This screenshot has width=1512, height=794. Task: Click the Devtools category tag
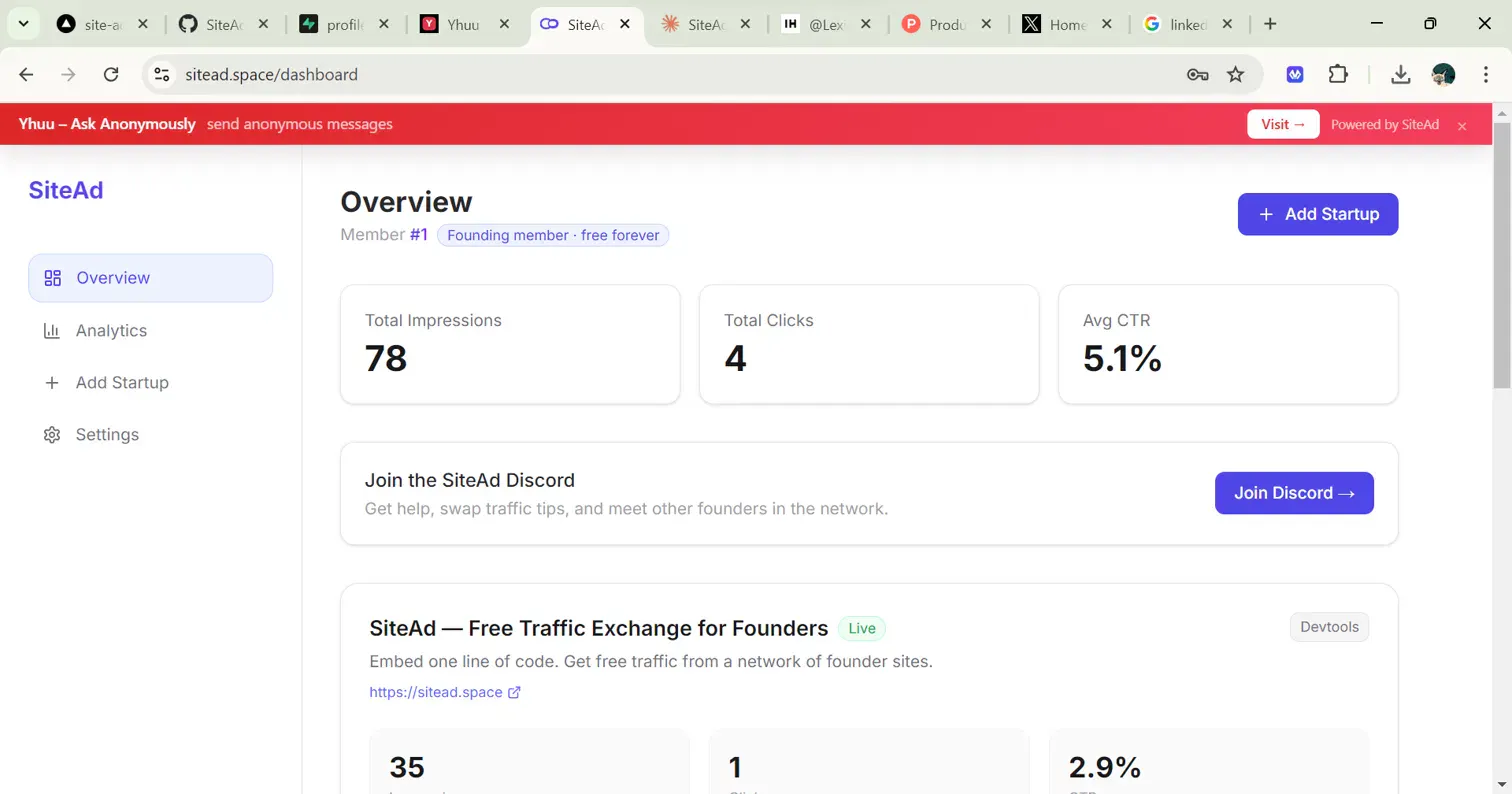(x=1329, y=627)
